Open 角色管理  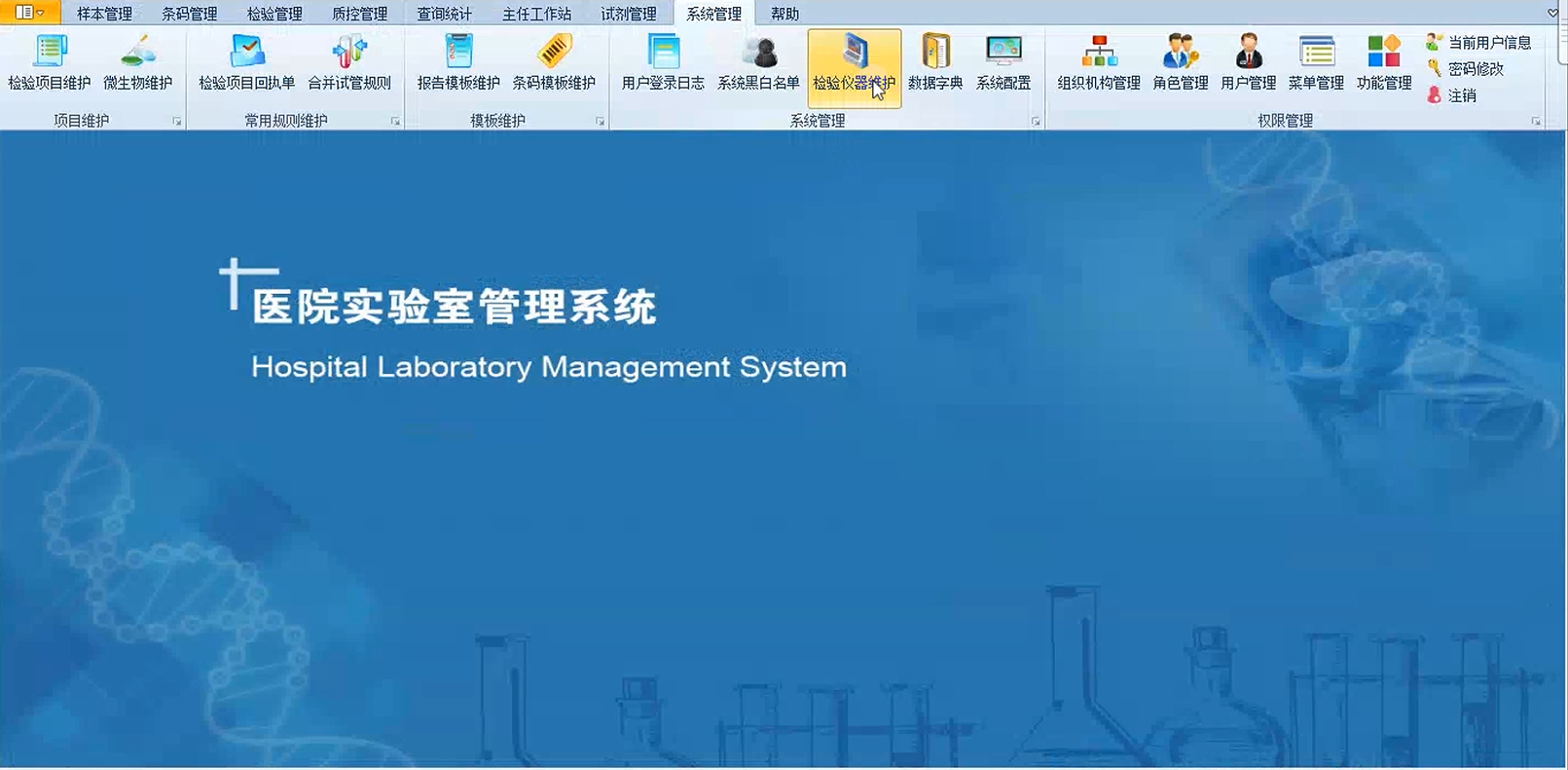1181,64
